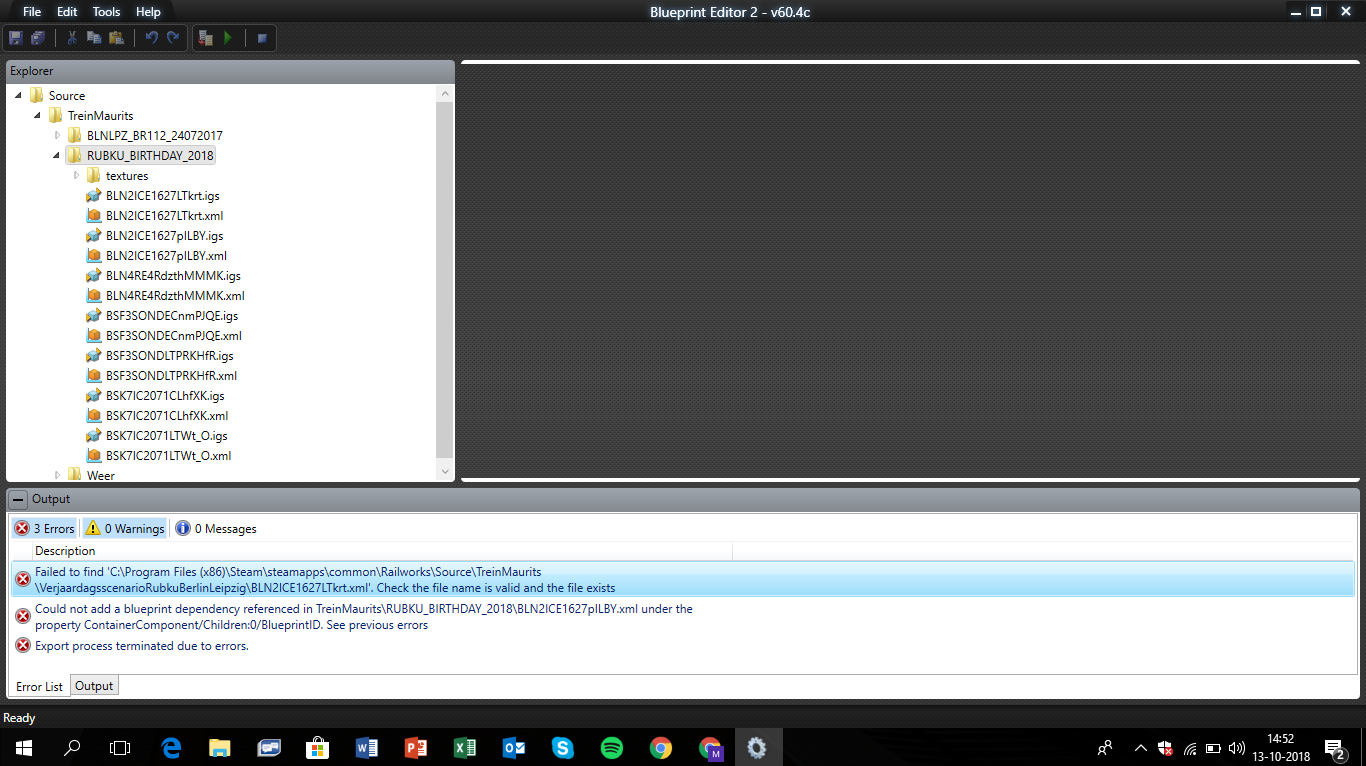Collapse the Source folder tree arrow
Viewport: 1366px width, 766px height.
point(19,95)
